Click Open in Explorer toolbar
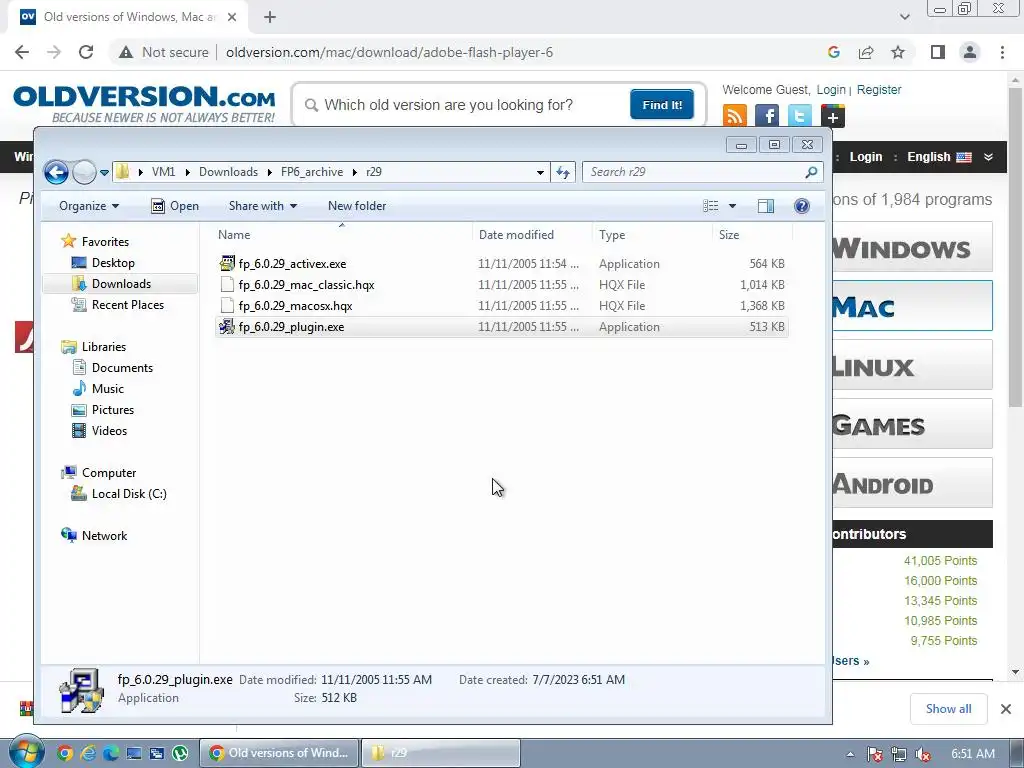The height and width of the screenshot is (768, 1024). [x=174, y=206]
